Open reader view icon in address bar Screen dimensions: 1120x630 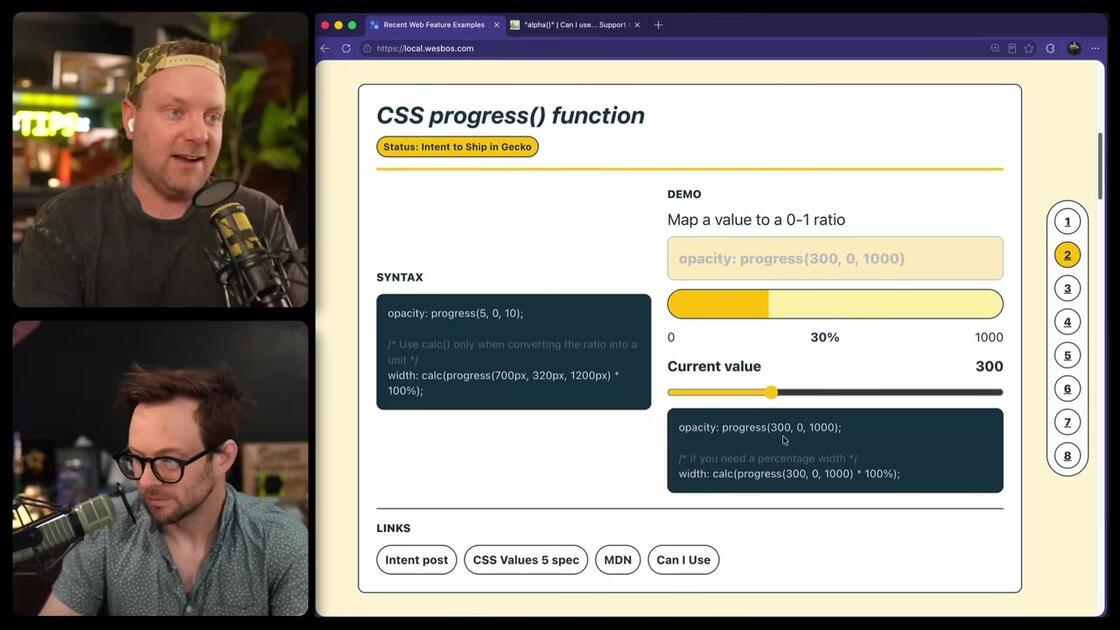point(1012,49)
